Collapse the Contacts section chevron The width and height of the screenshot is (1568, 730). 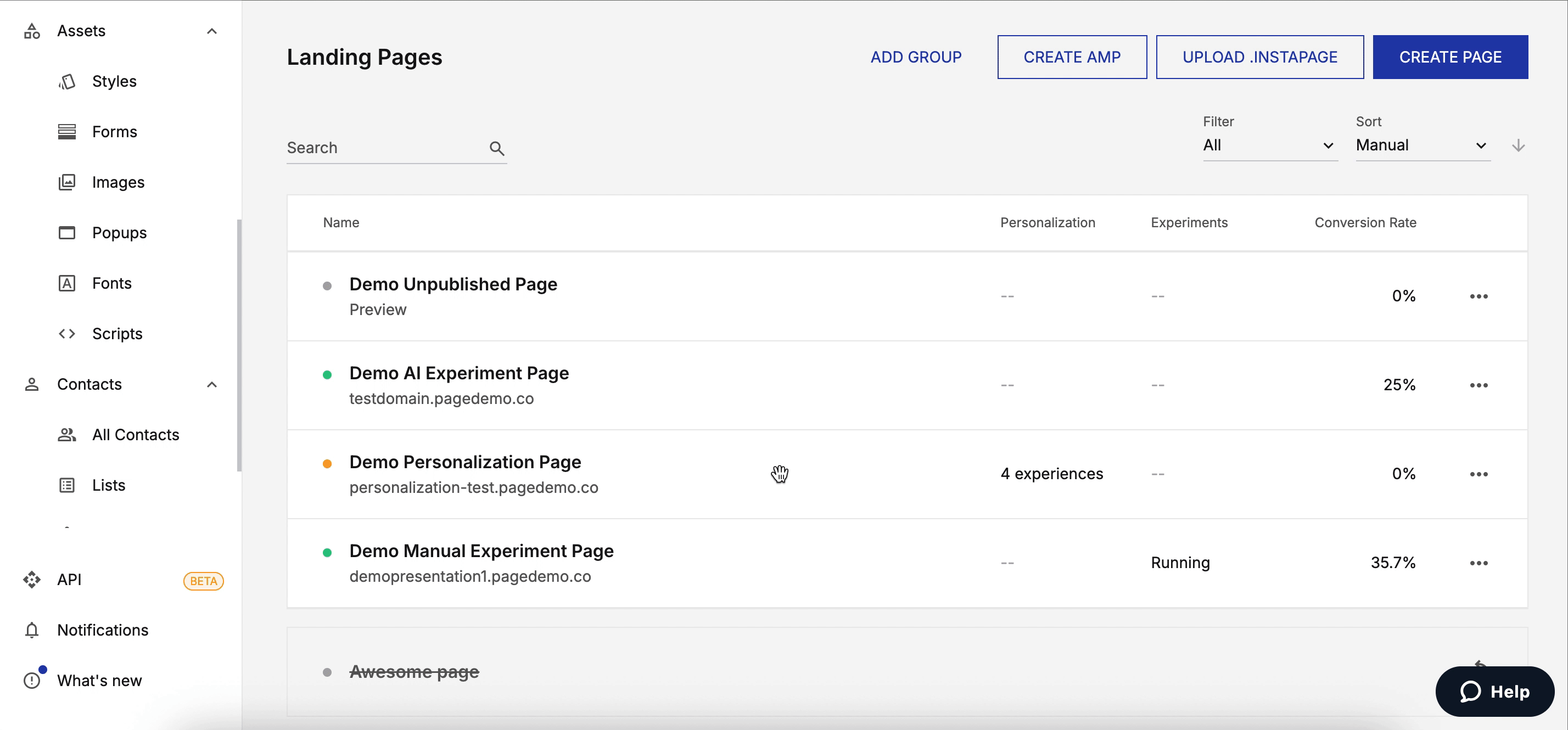(211, 384)
